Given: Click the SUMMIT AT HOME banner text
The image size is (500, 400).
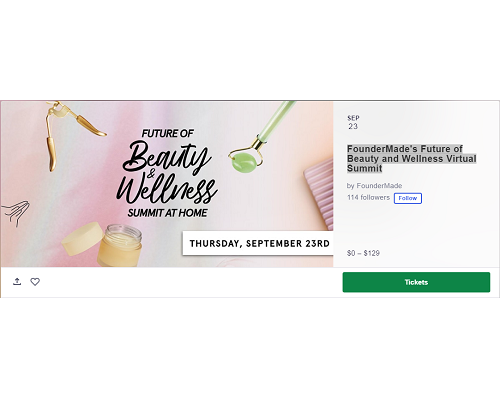Looking at the screenshot, I should [x=167, y=213].
